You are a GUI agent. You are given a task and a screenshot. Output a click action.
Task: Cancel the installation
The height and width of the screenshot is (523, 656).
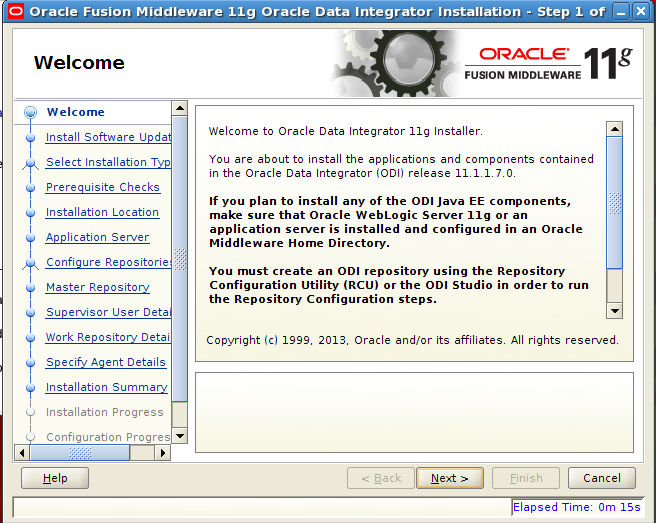(x=602, y=478)
